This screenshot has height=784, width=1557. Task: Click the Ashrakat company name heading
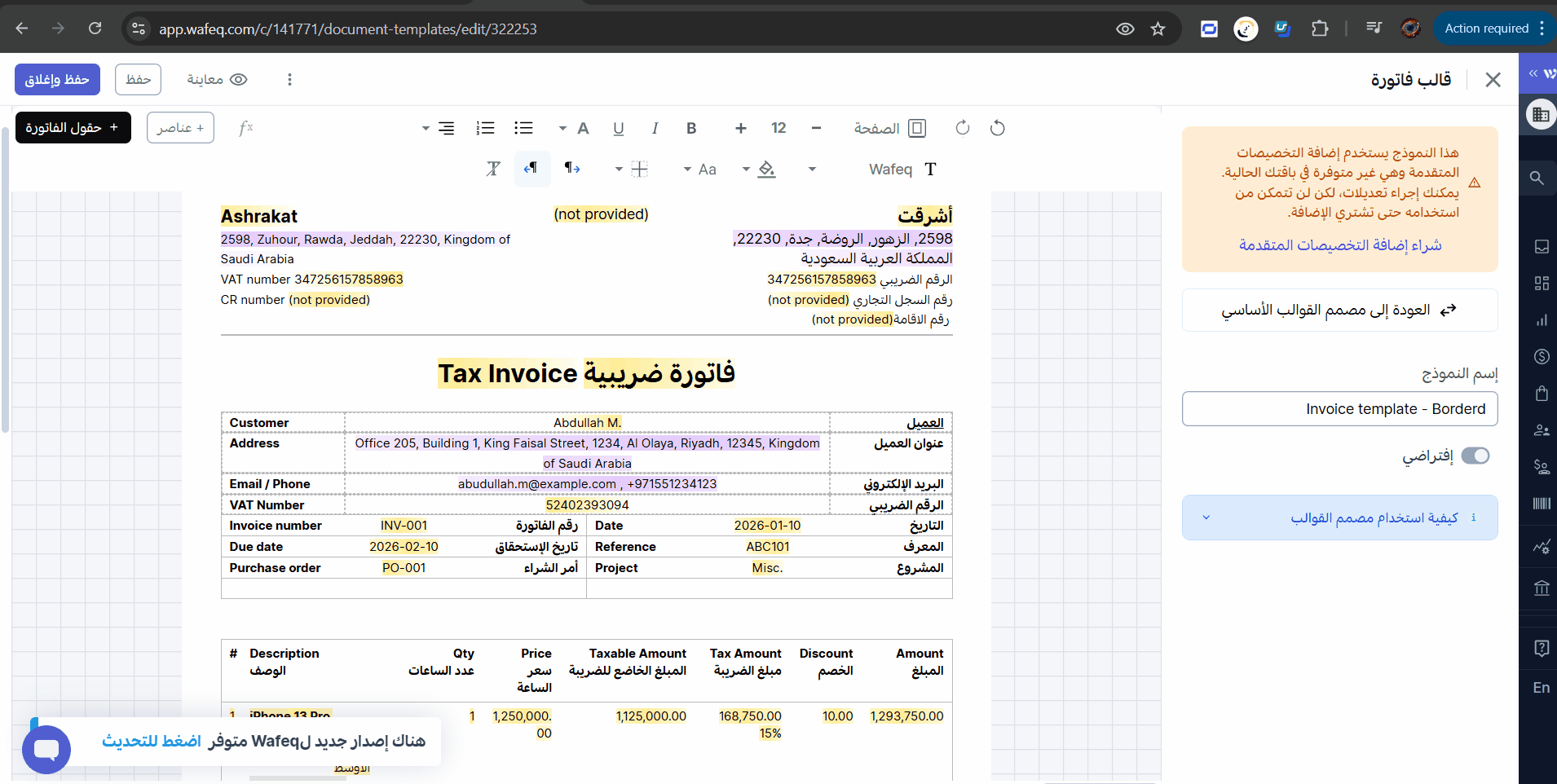pyautogui.click(x=259, y=216)
